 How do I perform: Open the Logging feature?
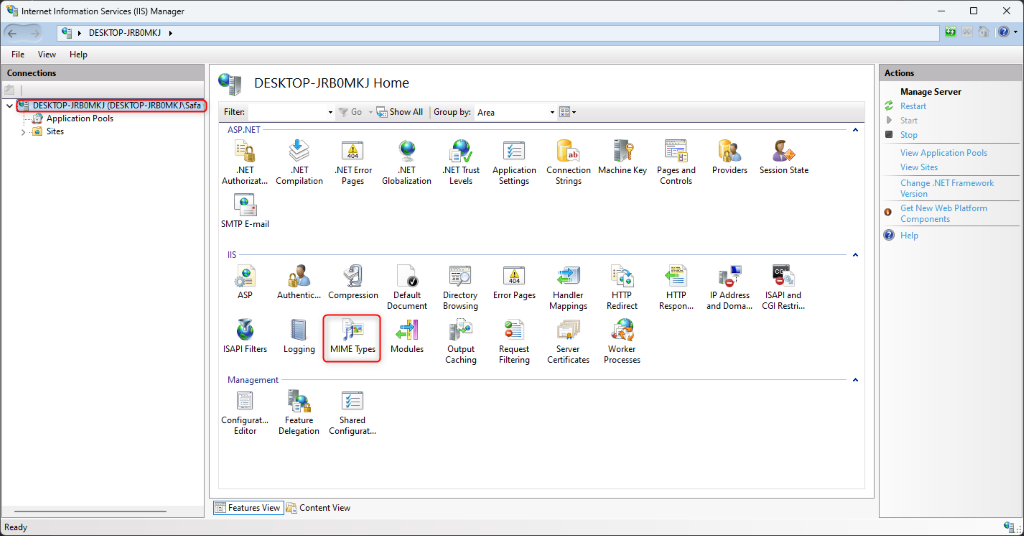click(x=299, y=336)
